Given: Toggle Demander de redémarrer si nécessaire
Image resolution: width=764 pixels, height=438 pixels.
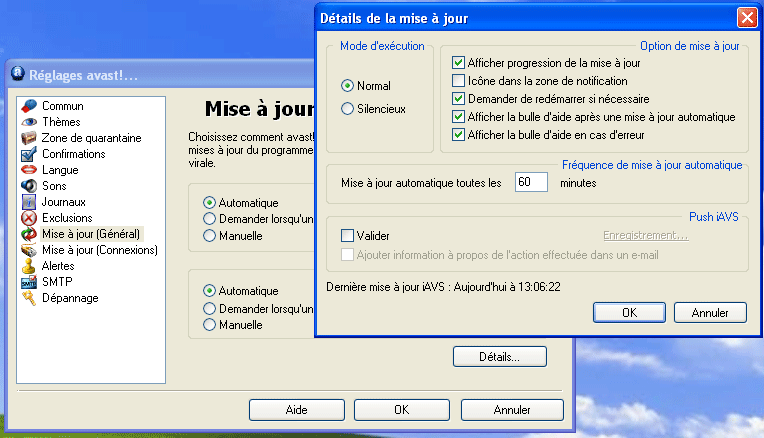Looking at the screenshot, I should tap(458, 98).
